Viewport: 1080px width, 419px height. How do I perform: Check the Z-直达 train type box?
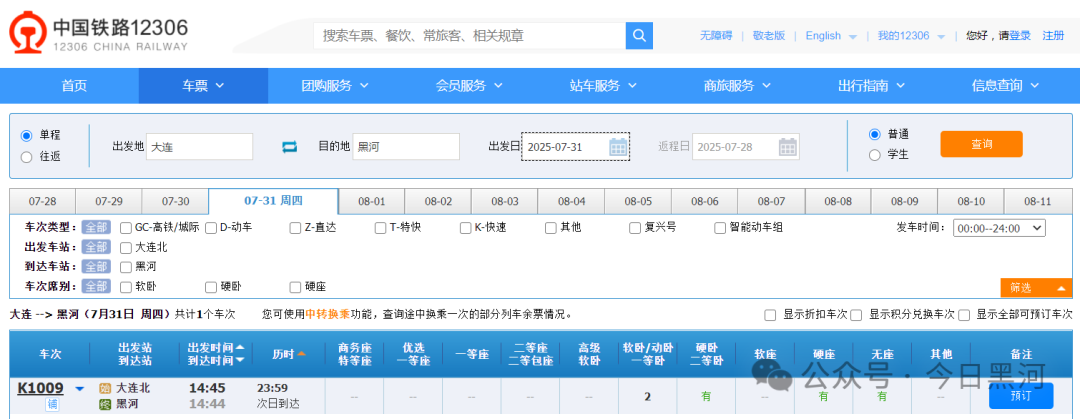(295, 227)
